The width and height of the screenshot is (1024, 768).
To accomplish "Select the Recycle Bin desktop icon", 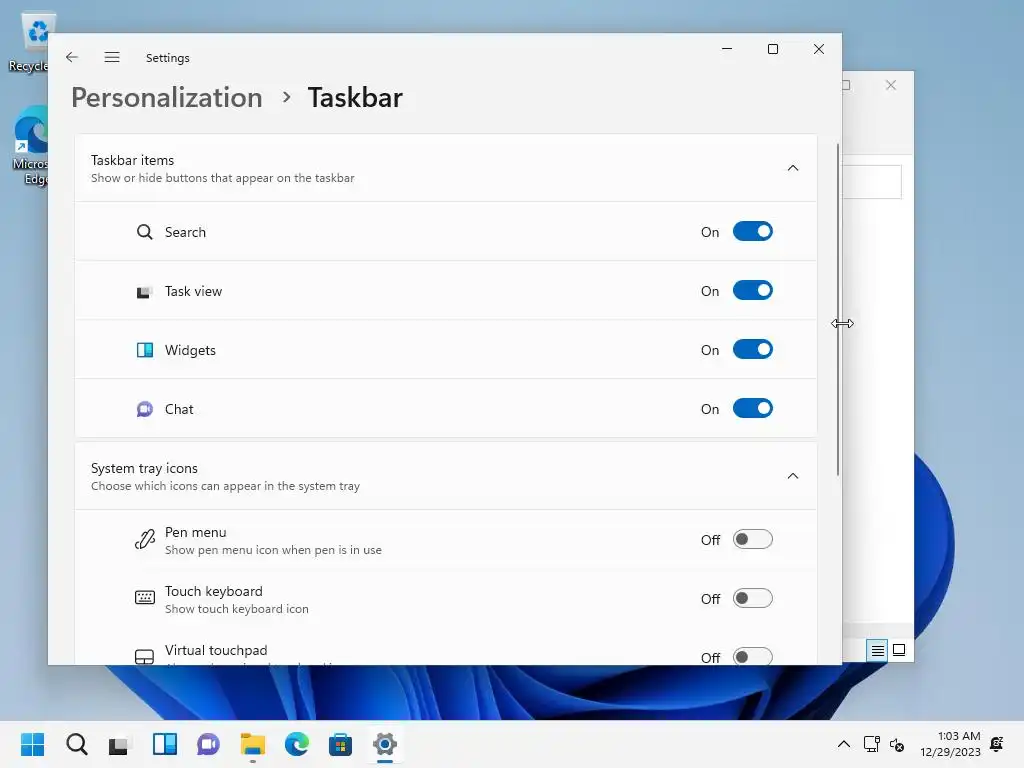I will pyautogui.click(x=29, y=42).
